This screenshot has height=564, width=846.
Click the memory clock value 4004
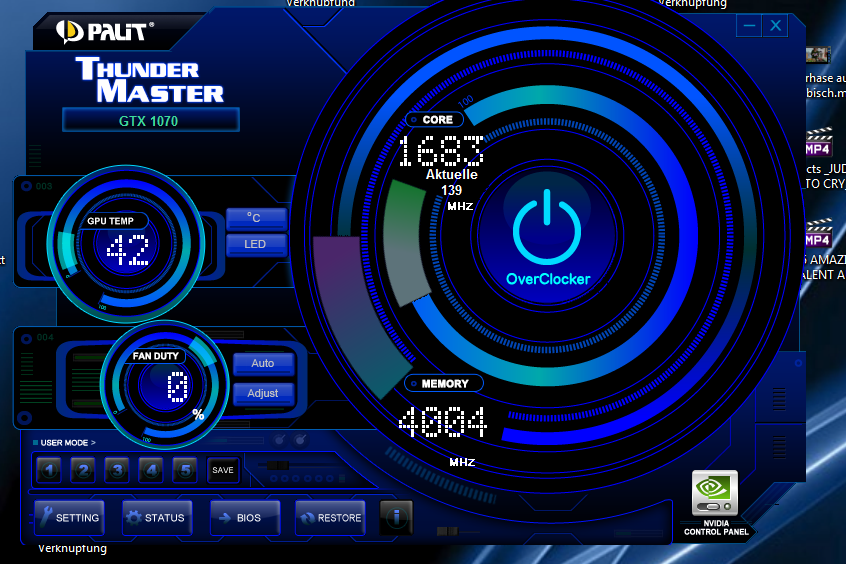point(442,422)
